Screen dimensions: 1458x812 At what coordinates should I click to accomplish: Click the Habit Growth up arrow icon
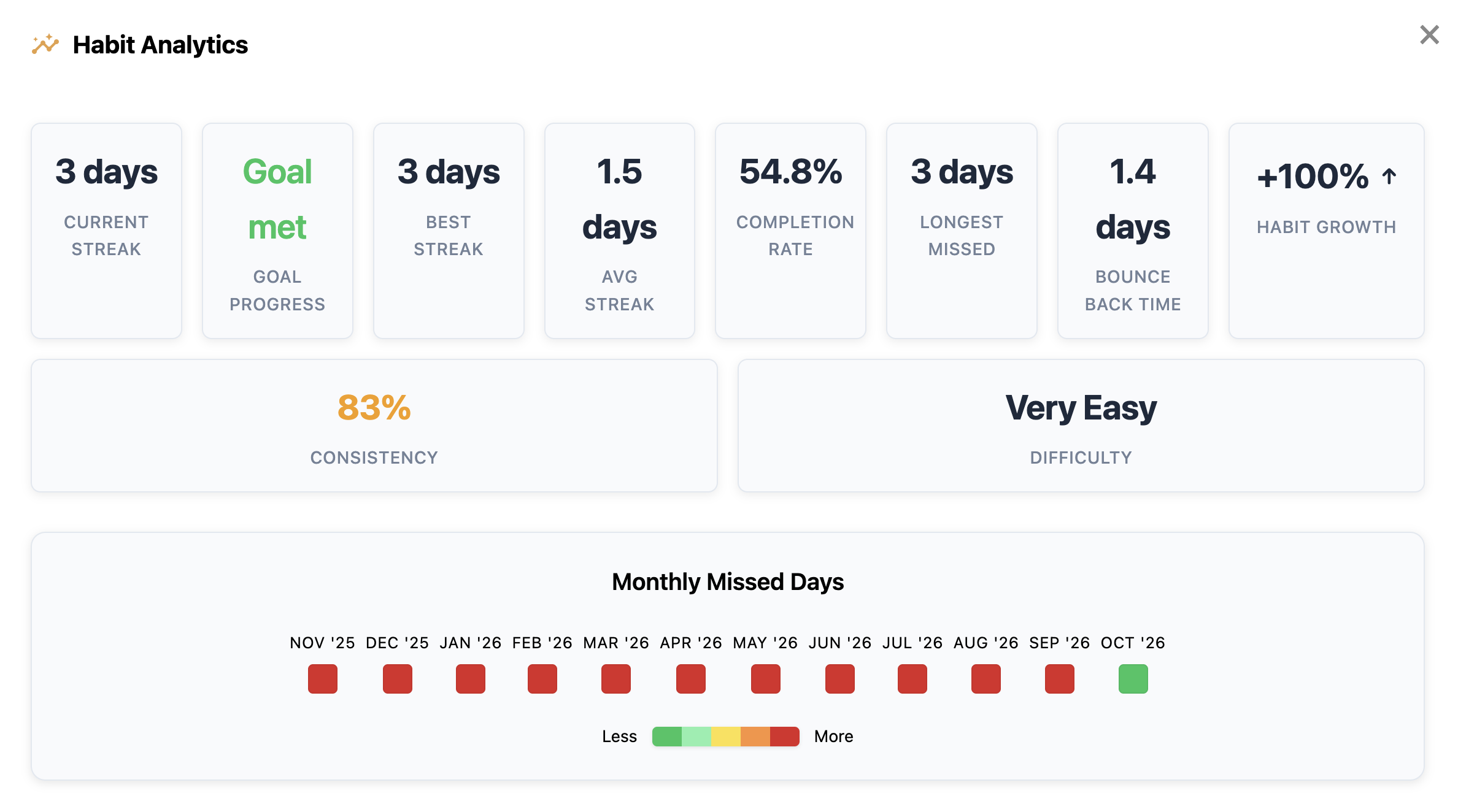pos(1389,177)
